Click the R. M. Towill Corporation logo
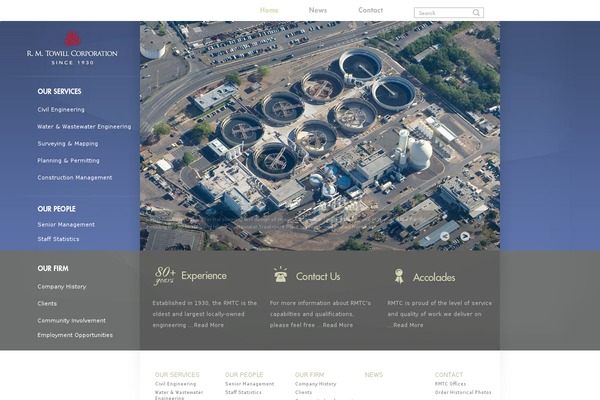 (72, 48)
